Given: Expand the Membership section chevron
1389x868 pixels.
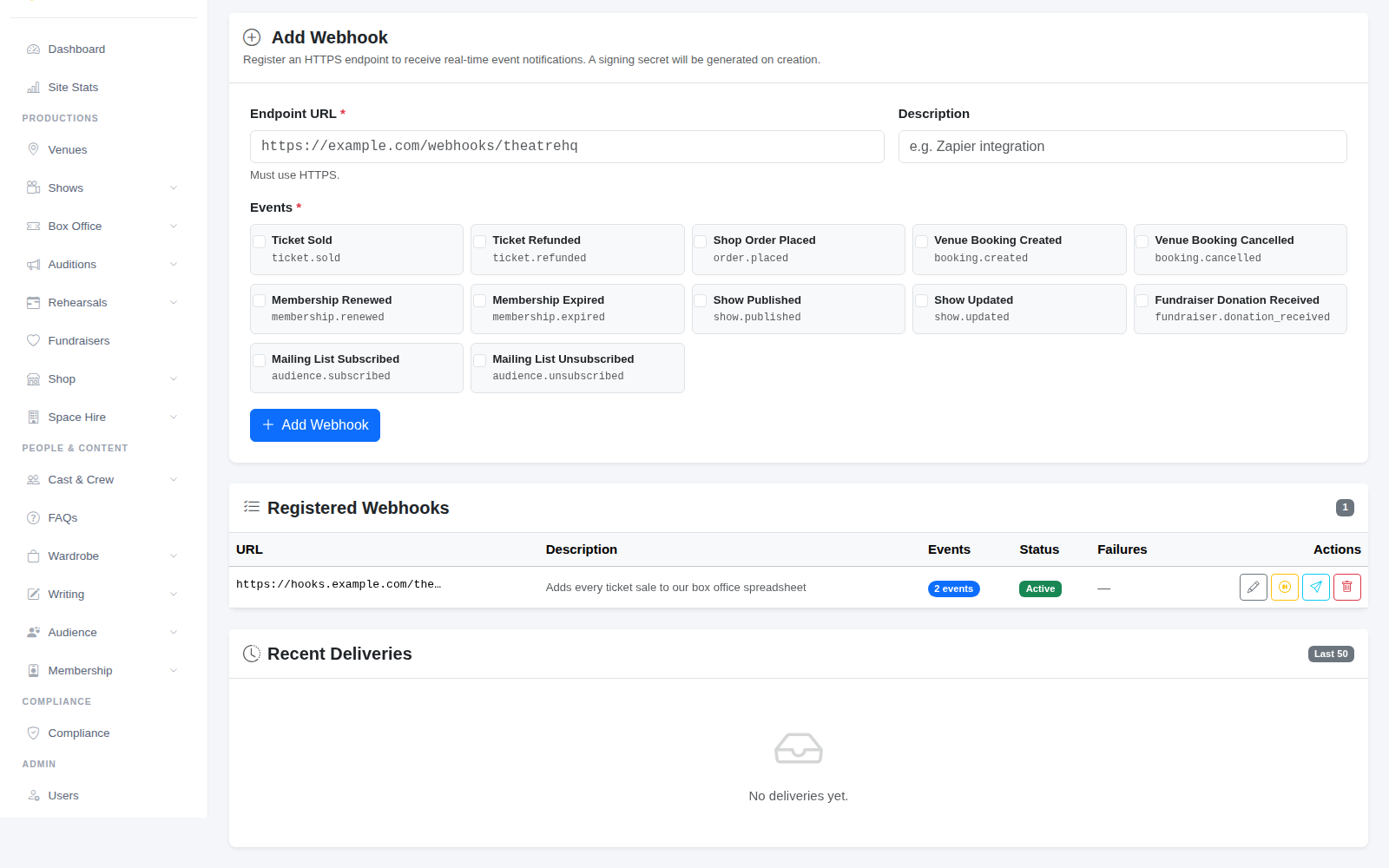Looking at the screenshot, I should pyautogui.click(x=174, y=671).
